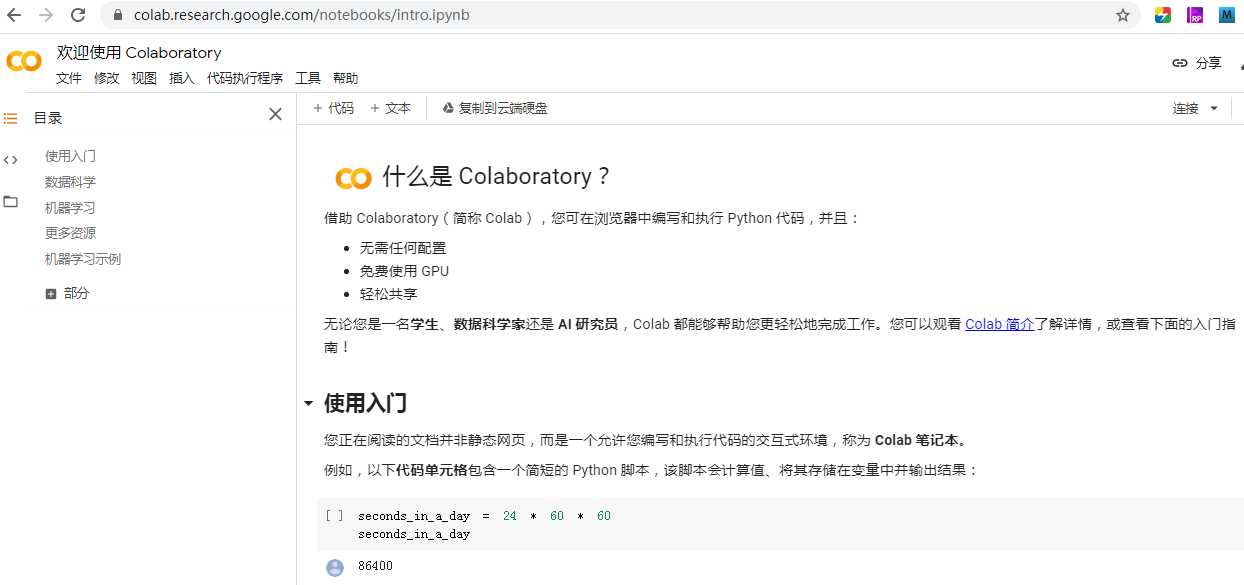This screenshot has height=585, width=1244.
Task: Click the CO logo beside 什么是 Colaboratory
Action: [x=353, y=178]
